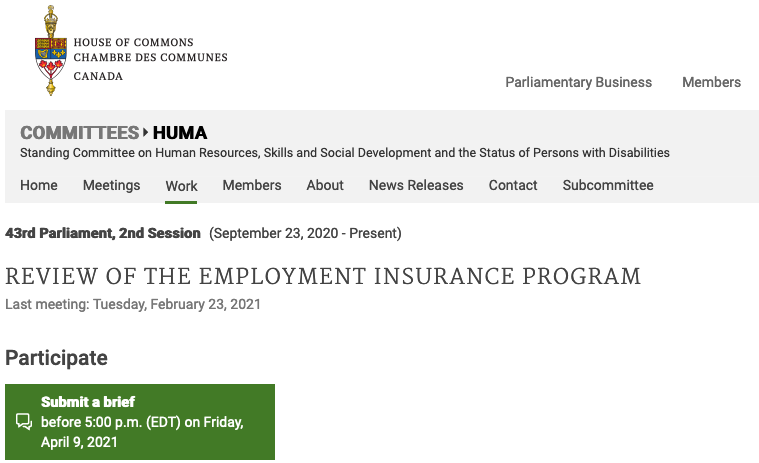Open the committee Members tab beside Work

(x=252, y=185)
